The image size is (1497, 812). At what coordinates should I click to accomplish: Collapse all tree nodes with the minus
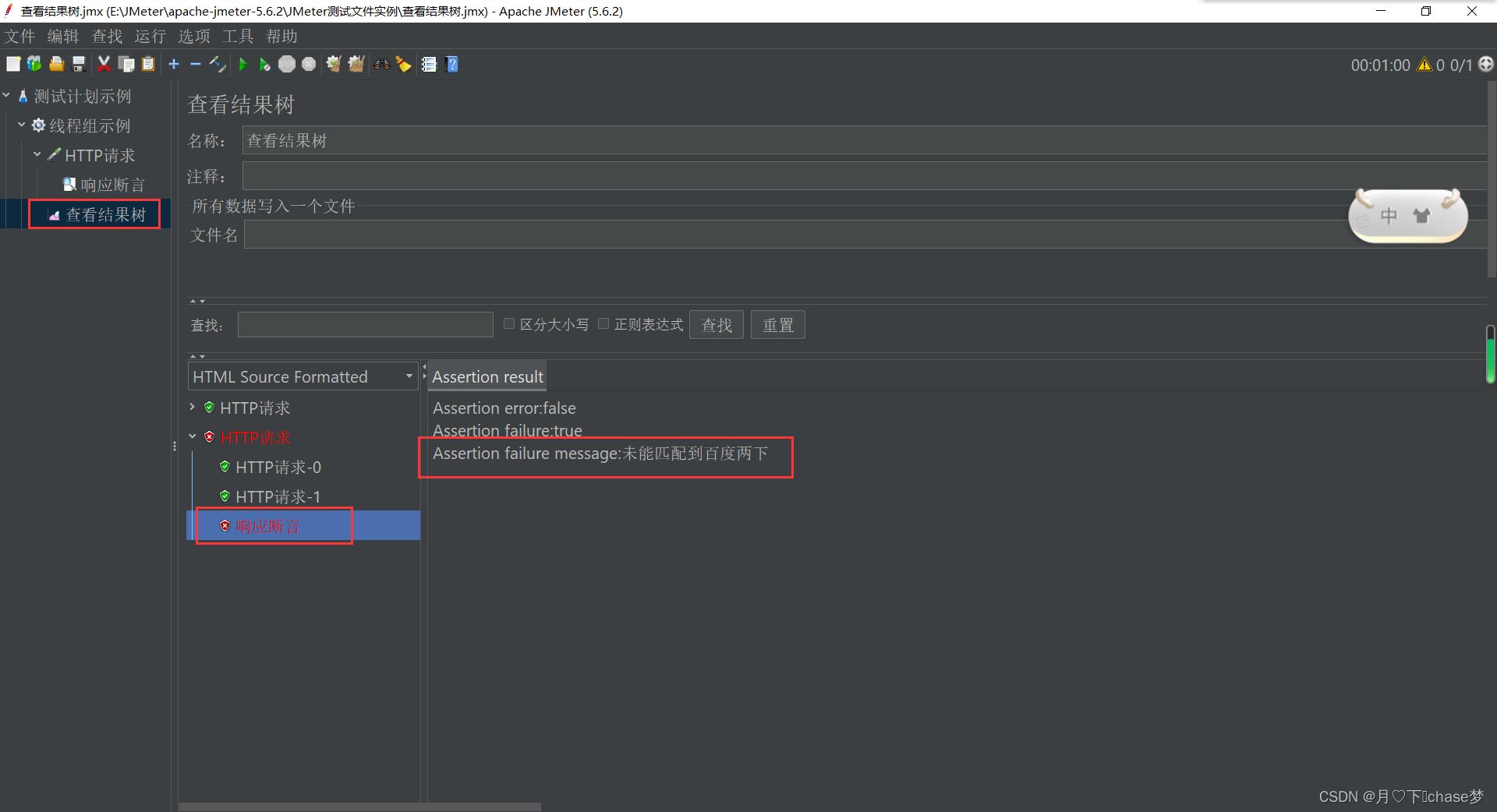click(x=196, y=65)
